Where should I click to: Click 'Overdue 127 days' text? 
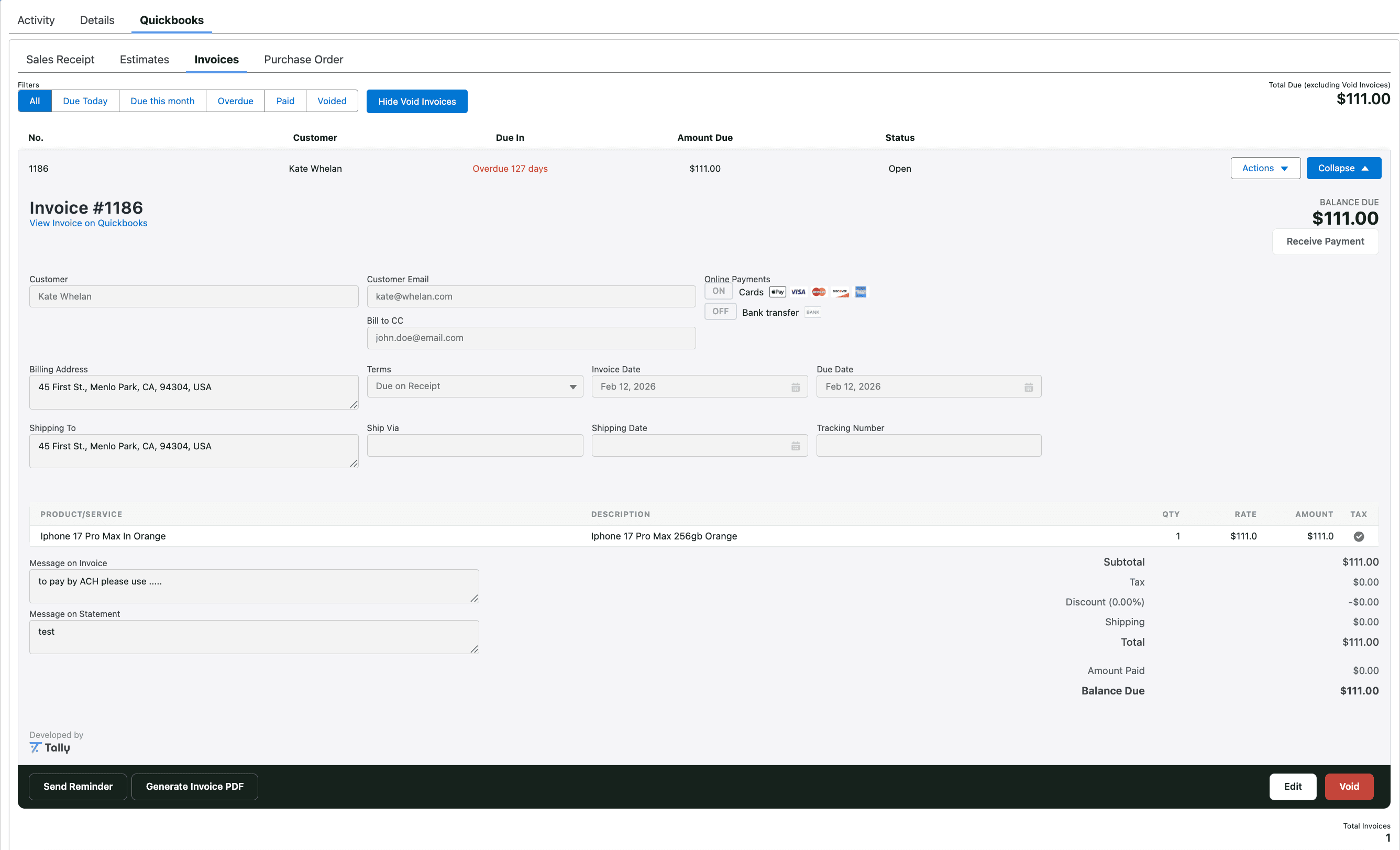[x=510, y=169]
